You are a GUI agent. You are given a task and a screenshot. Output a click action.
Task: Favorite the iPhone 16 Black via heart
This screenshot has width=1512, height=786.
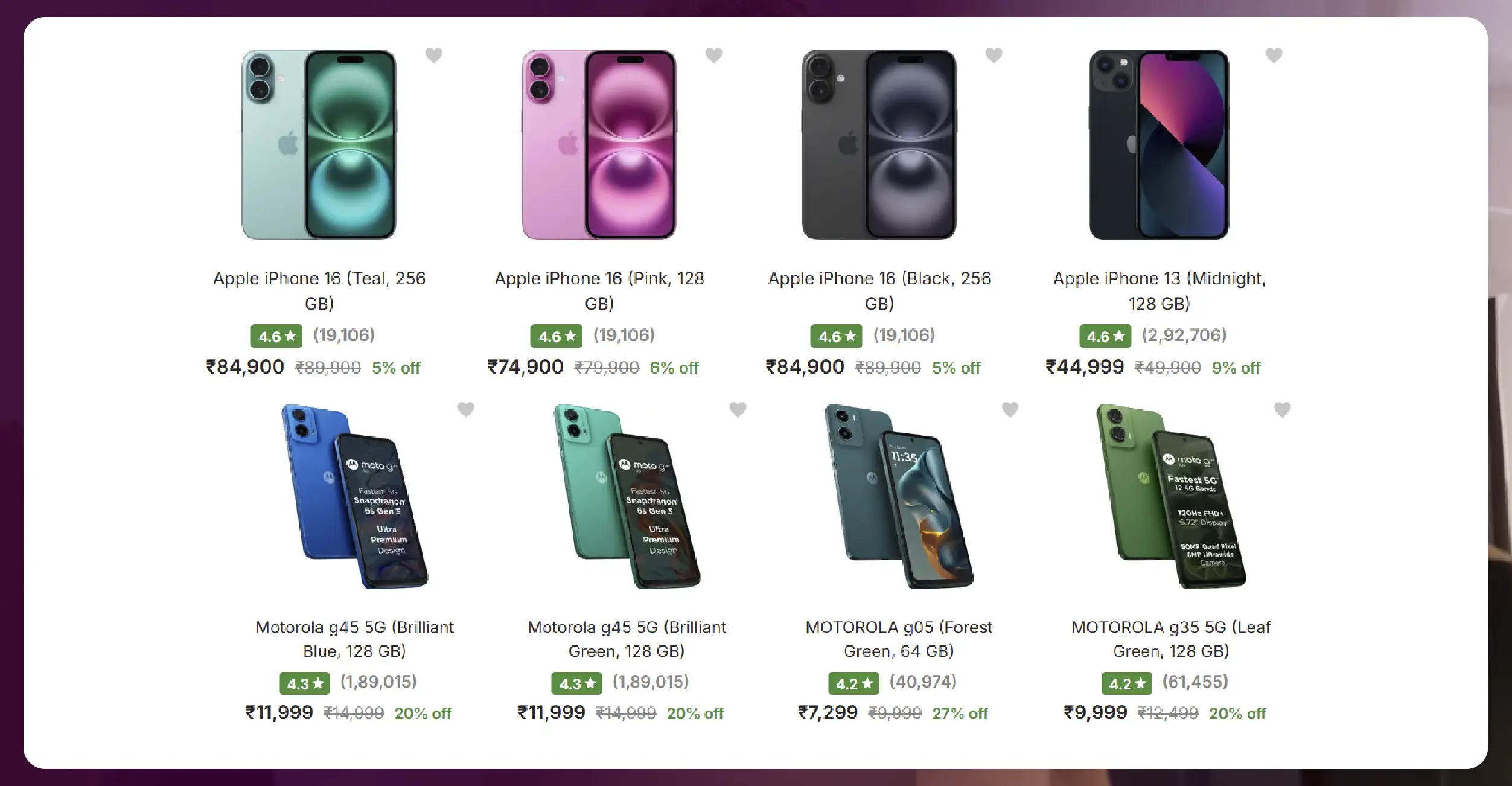tap(994, 55)
